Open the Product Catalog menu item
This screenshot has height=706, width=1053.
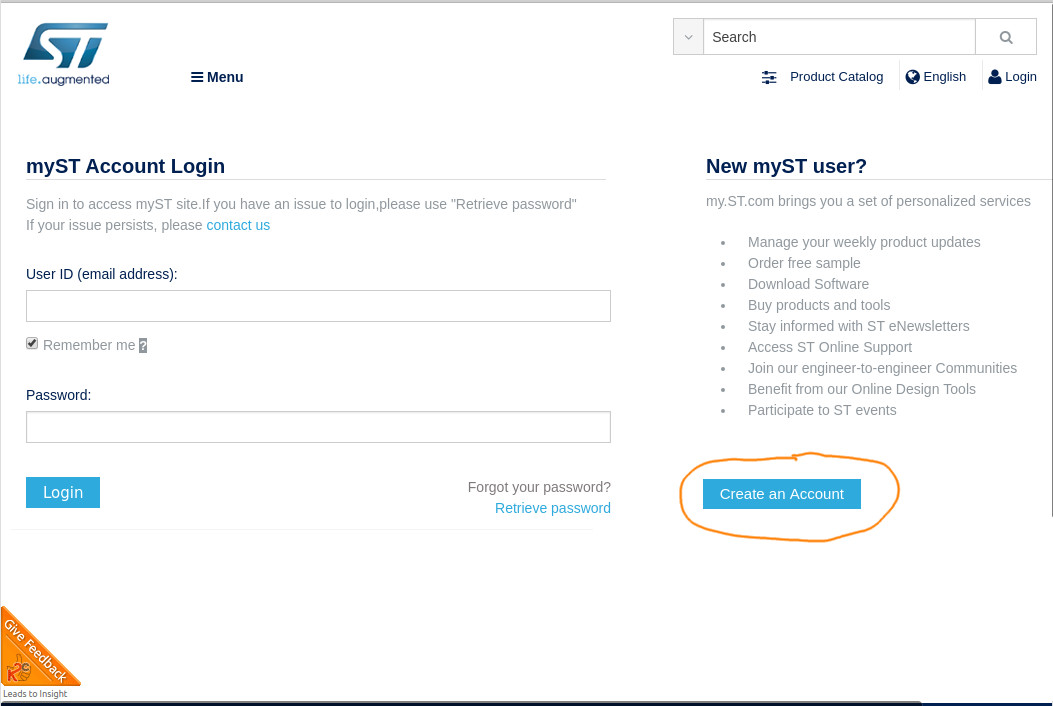836,77
